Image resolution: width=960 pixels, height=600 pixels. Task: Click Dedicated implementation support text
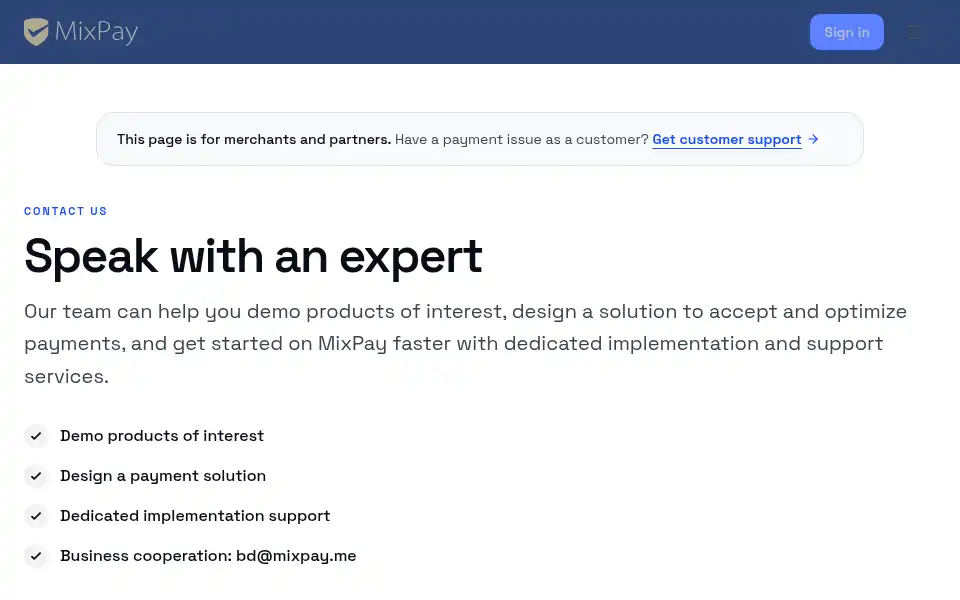click(x=195, y=516)
